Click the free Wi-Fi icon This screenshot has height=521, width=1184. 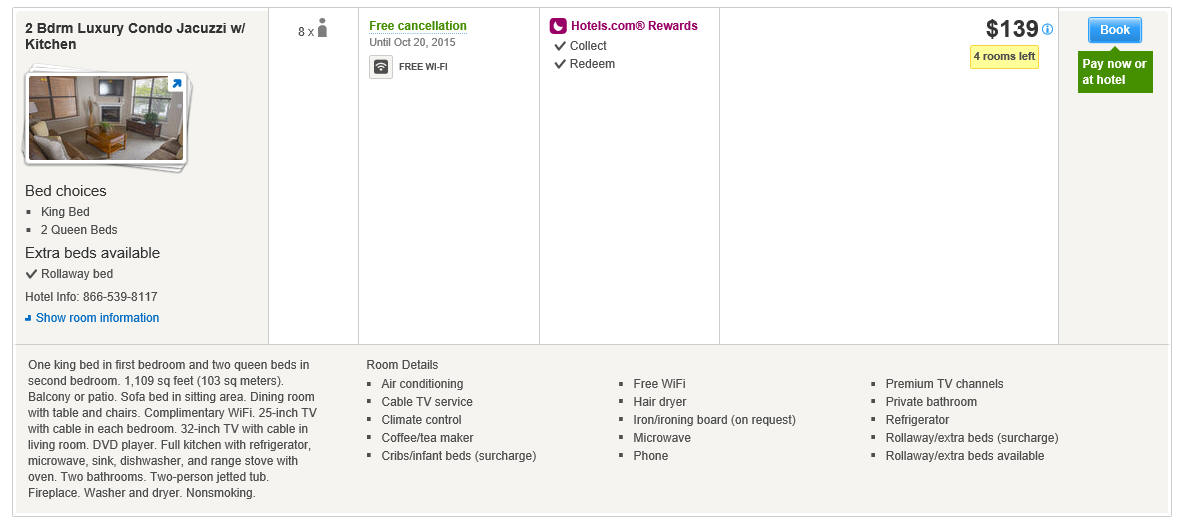click(381, 66)
